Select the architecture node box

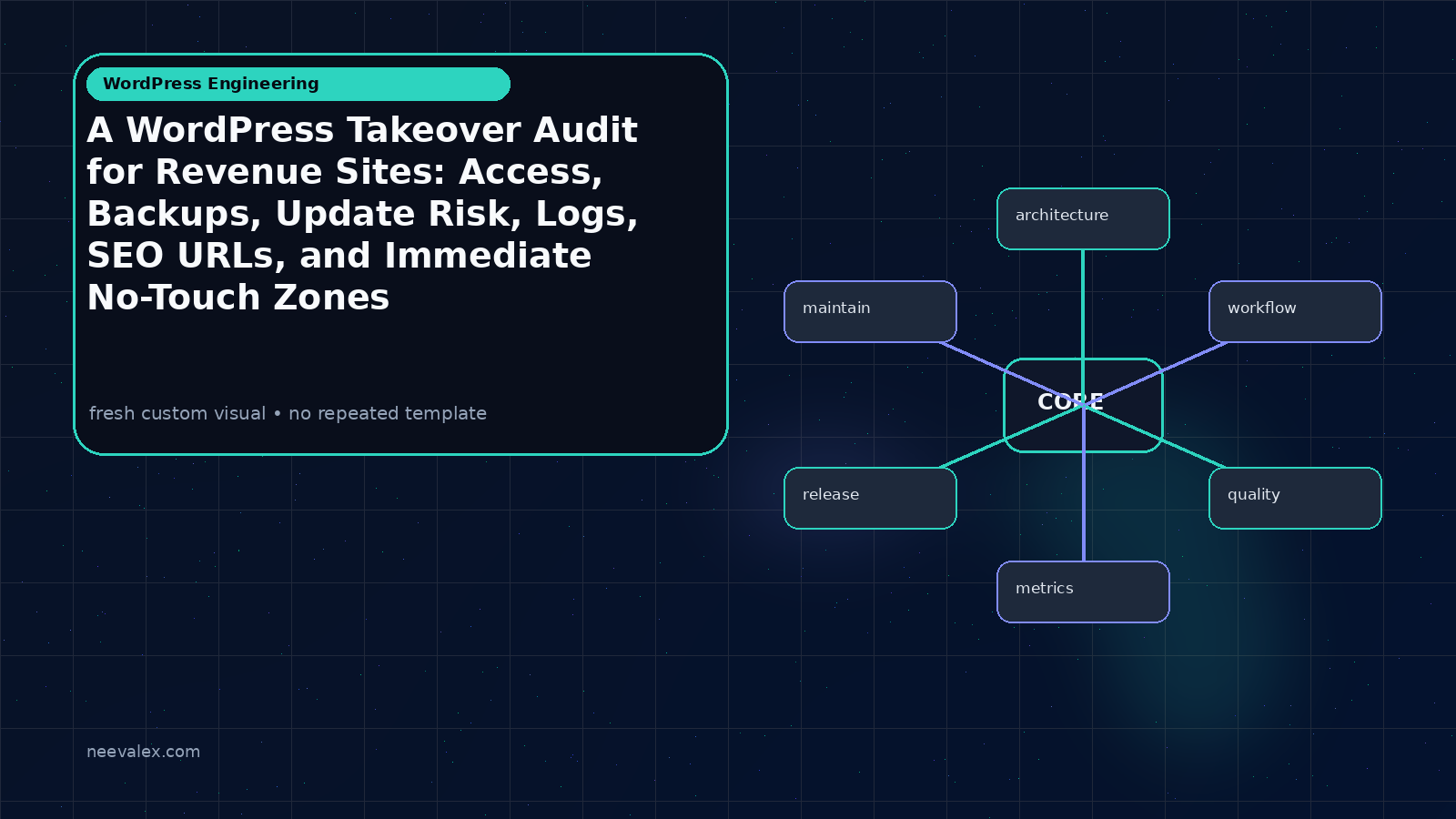click(x=1083, y=218)
